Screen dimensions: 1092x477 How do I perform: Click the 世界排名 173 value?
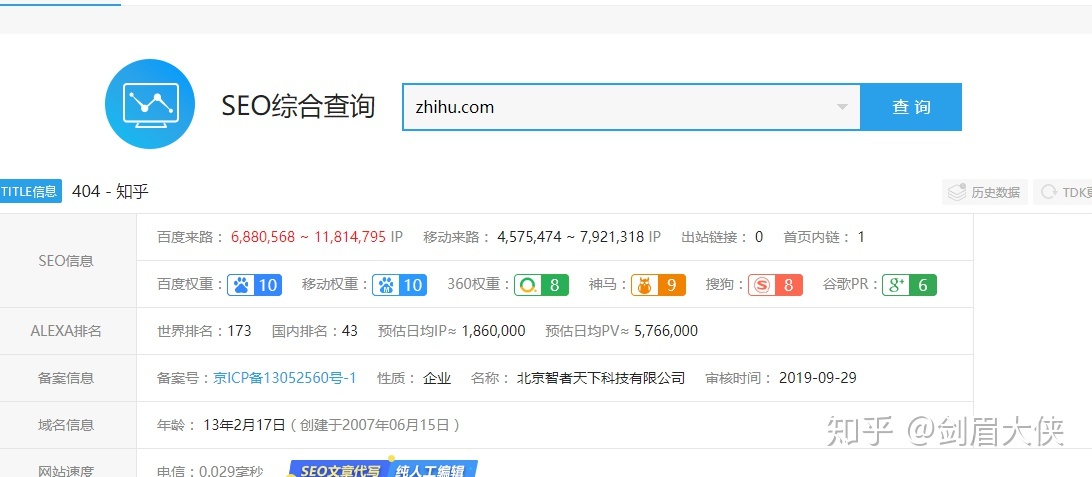point(239,331)
